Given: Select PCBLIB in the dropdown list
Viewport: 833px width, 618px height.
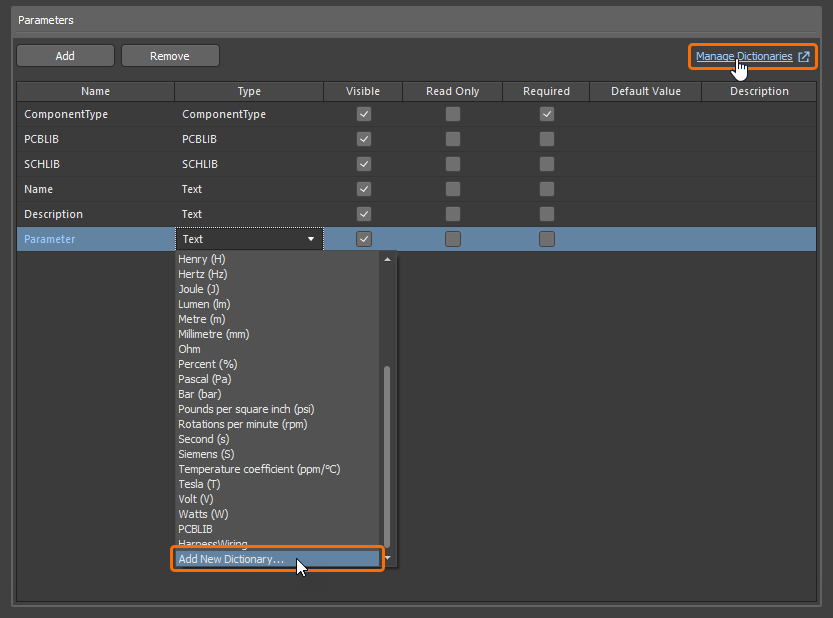Looking at the screenshot, I should click(195, 529).
